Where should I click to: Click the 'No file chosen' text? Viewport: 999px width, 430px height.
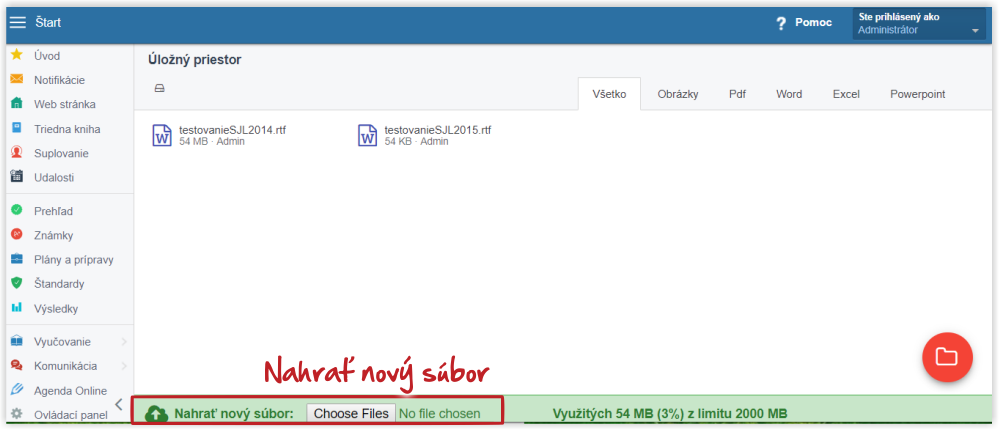(440, 414)
